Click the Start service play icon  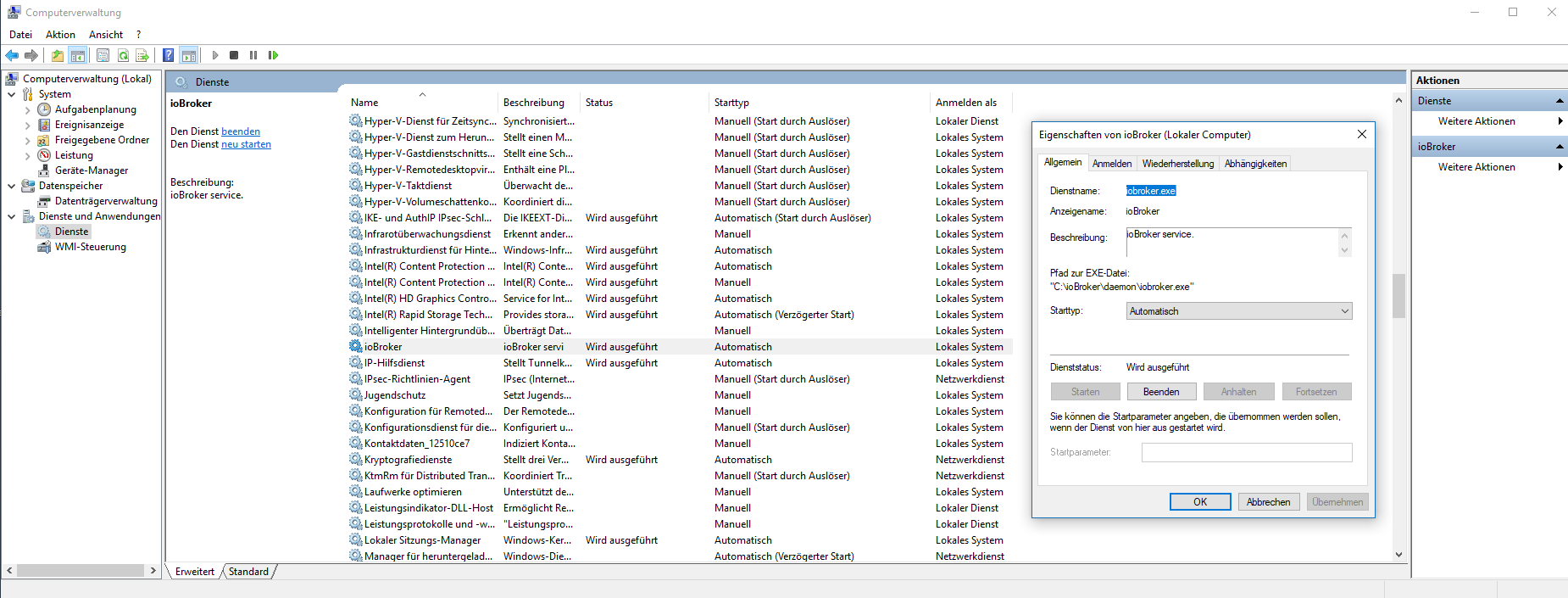pyautogui.click(x=215, y=55)
